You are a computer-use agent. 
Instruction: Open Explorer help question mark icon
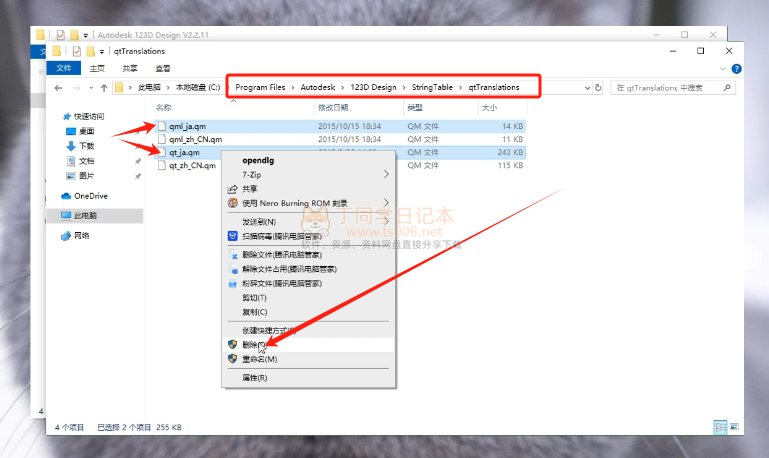(736, 69)
